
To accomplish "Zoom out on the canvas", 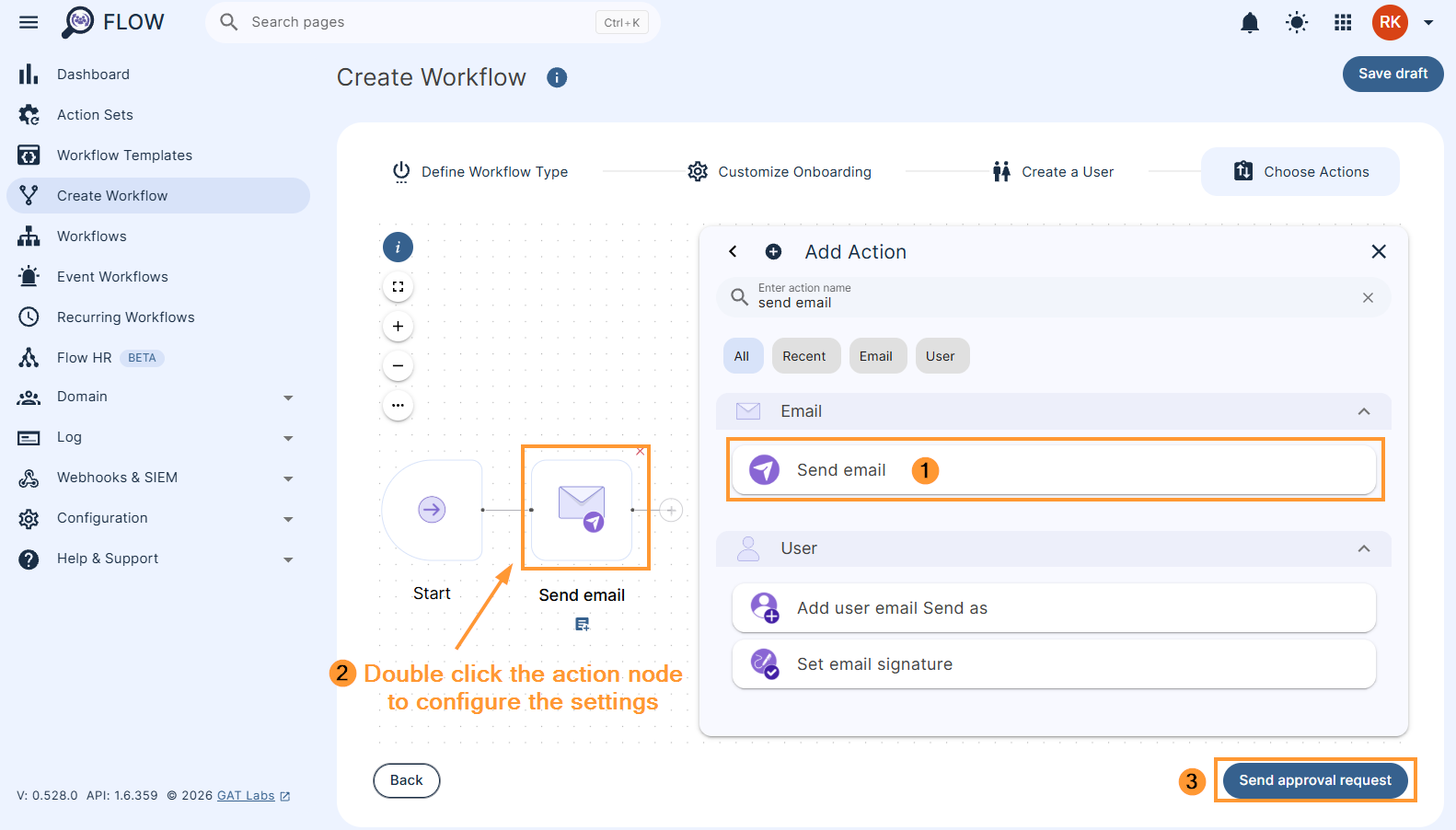I will coord(398,365).
